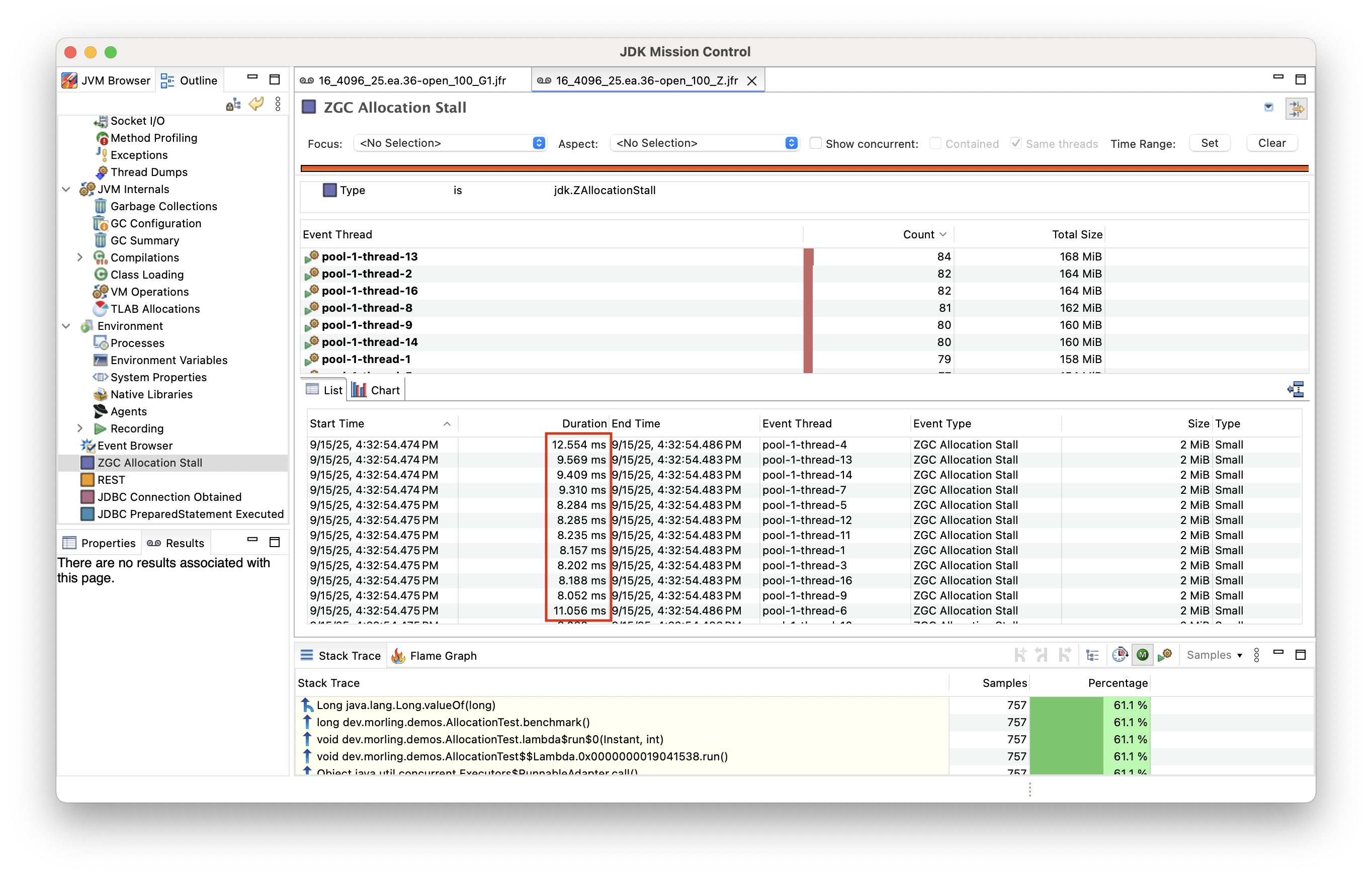Switch to the Properties tab
The width and height of the screenshot is (1372, 877).
pos(100,543)
